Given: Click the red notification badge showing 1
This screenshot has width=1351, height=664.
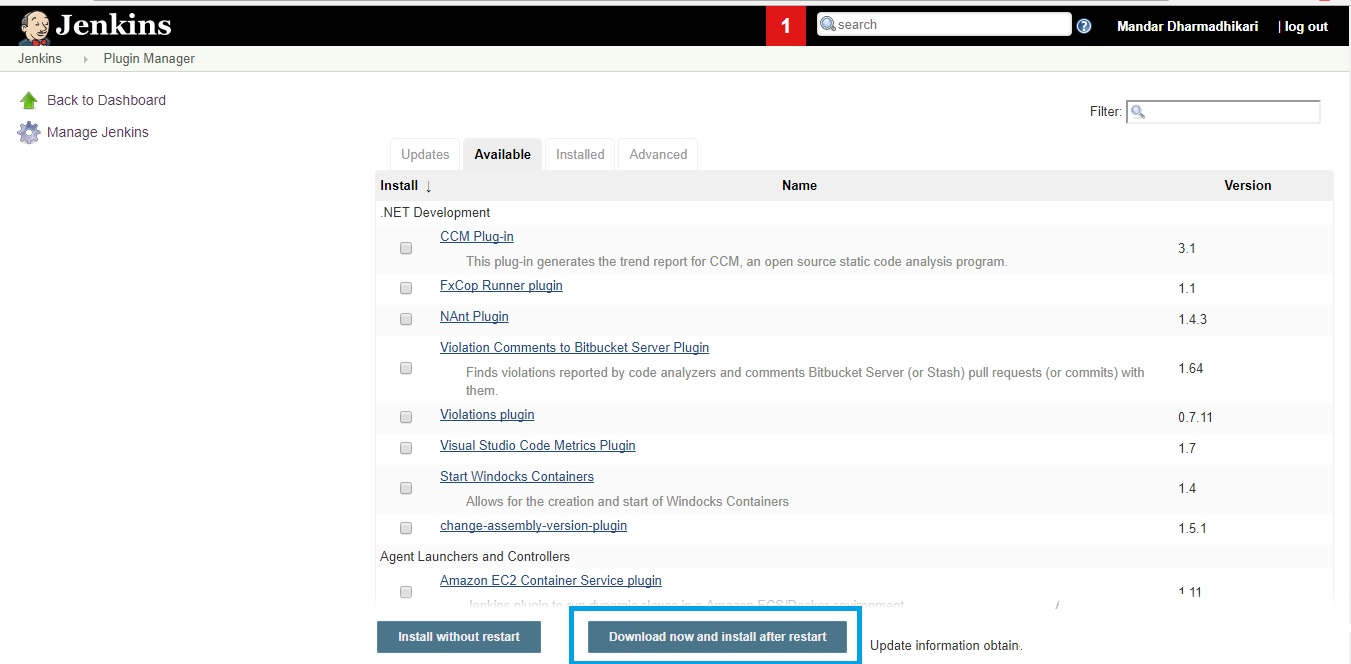Looking at the screenshot, I should [x=786, y=26].
